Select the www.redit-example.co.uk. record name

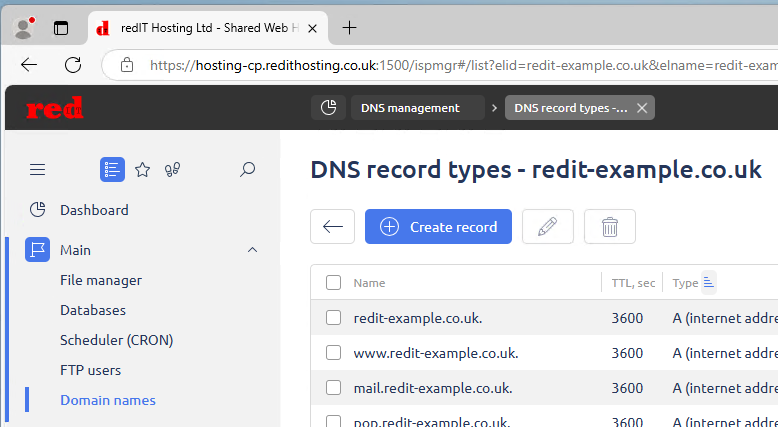[x=436, y=353]
